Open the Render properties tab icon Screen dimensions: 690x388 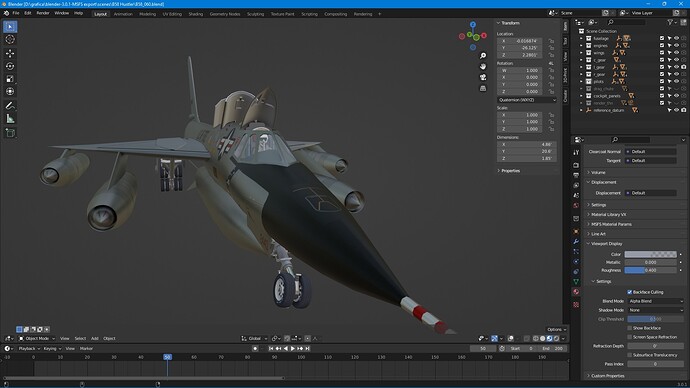coord(576,165)
